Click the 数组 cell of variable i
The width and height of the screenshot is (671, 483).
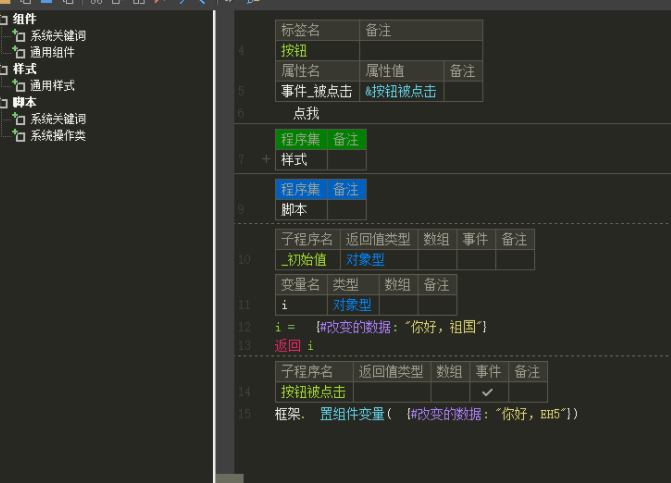[398, 305]
